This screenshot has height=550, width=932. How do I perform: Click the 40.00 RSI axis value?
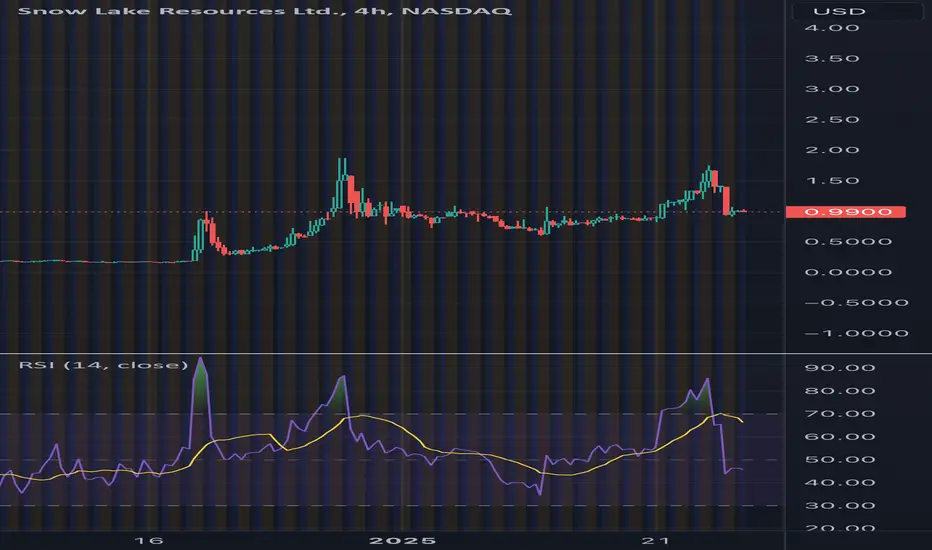(840, 482)
